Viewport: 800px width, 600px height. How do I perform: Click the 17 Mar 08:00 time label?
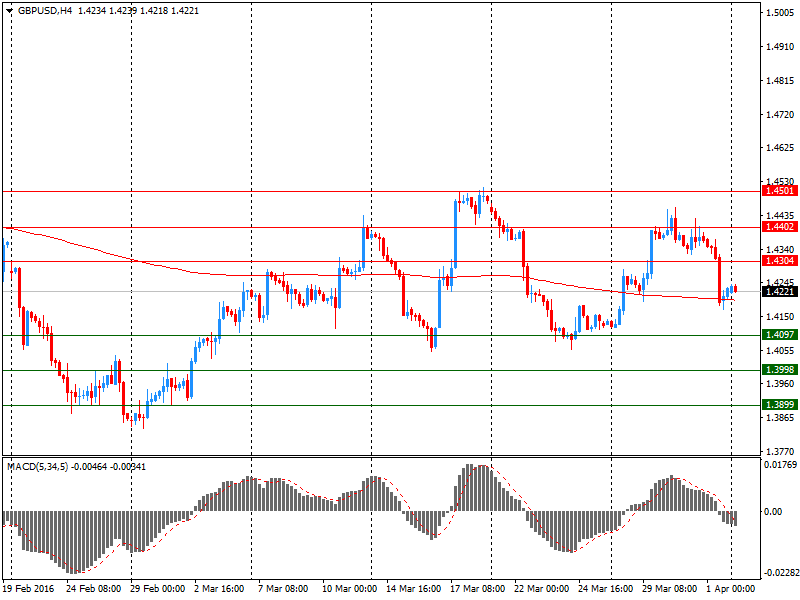click(478, 589)
